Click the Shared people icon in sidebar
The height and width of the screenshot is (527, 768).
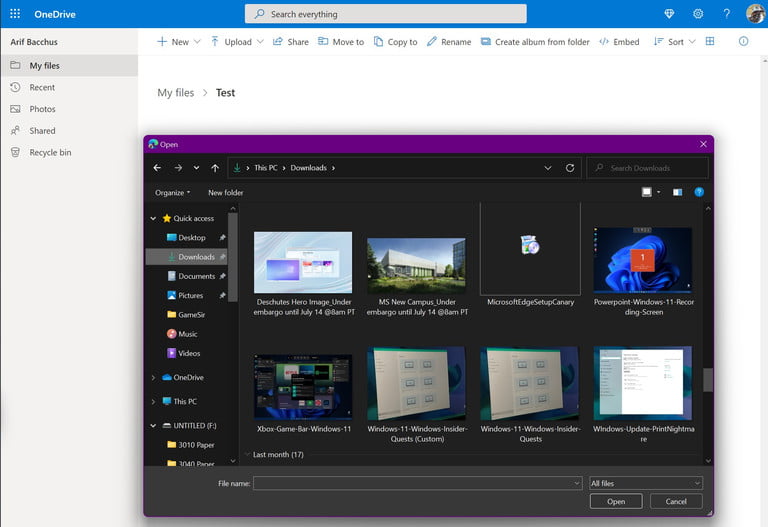click(16, 130)
